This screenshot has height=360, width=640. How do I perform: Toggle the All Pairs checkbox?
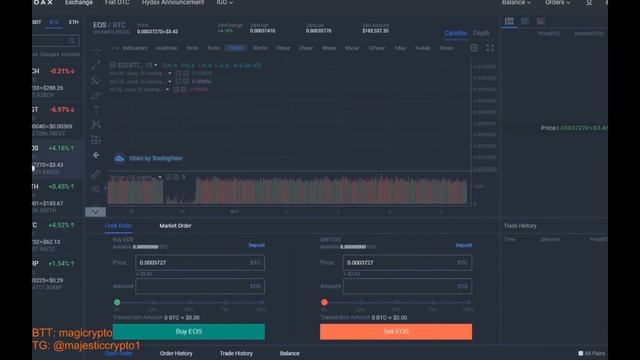point(580,353)
